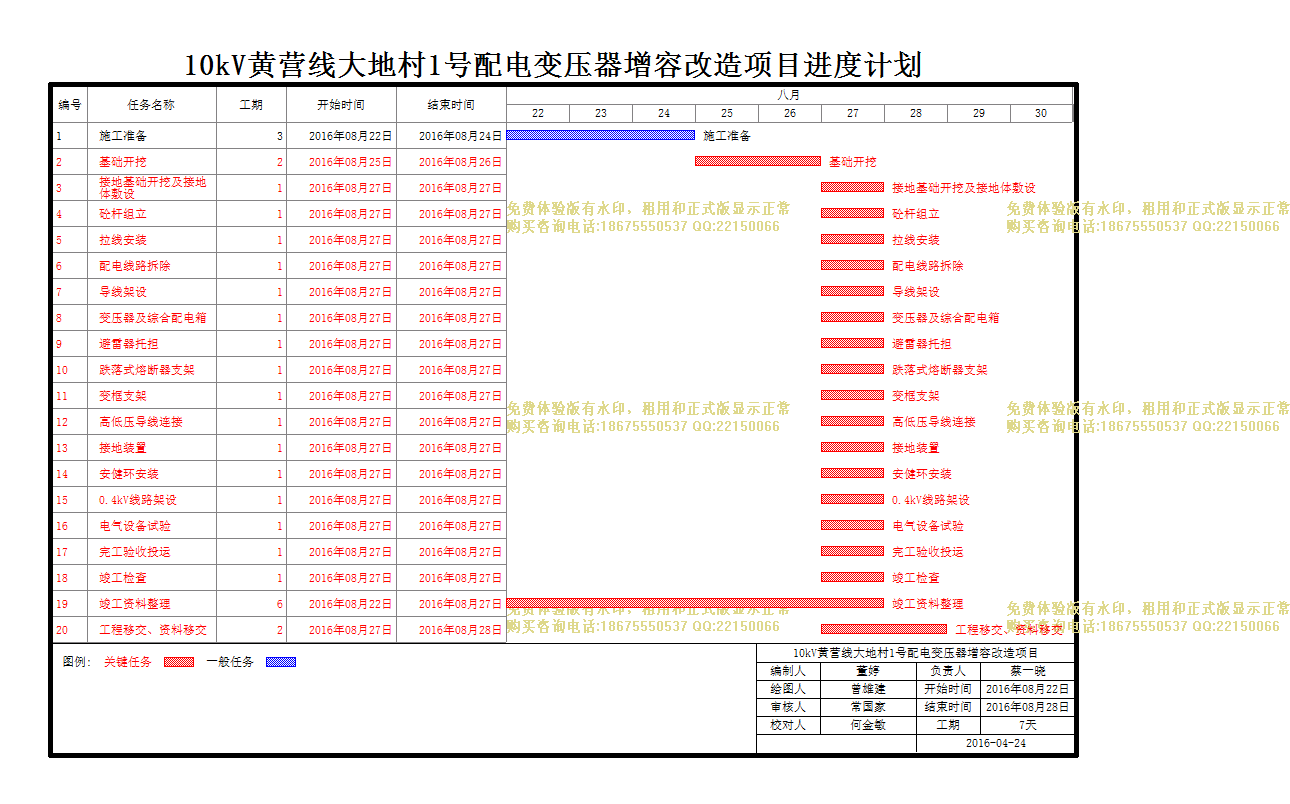Image resolution: width=1290 pixels, height=804 pixels.
Task: Click the project name in the title block
Action: click(916, 653)
